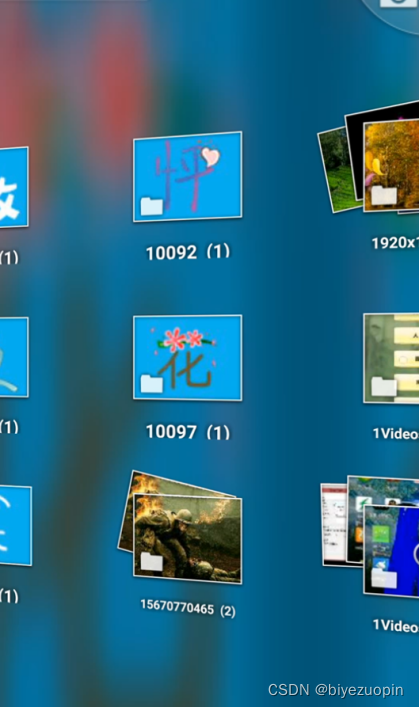The height and width of the screenshot is (708, 419).
Task: Open the 10097 album with flower drawing
Action: [187, 358]
